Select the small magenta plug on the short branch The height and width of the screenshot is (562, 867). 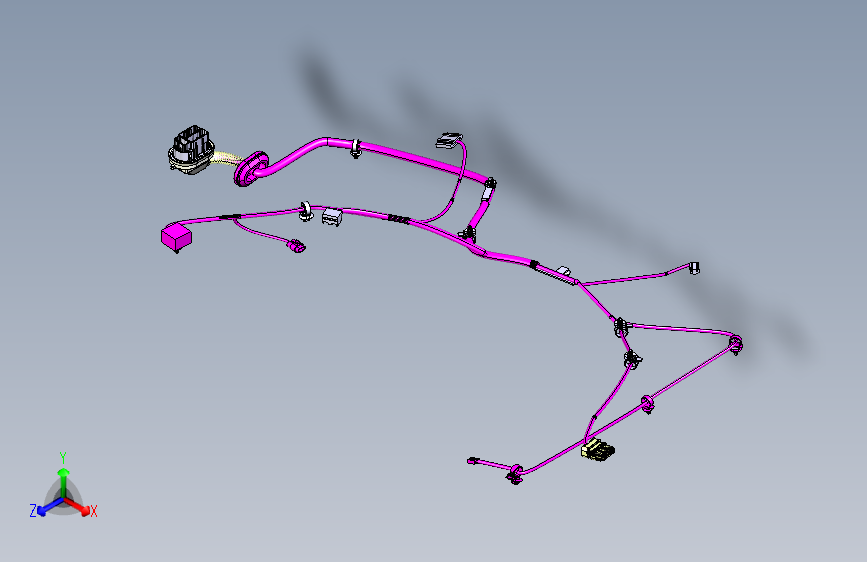(x=296, y=246)
